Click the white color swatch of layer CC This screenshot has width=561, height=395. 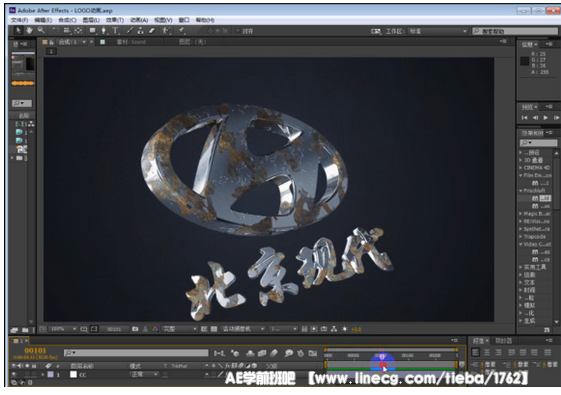[x=73, y=375]
